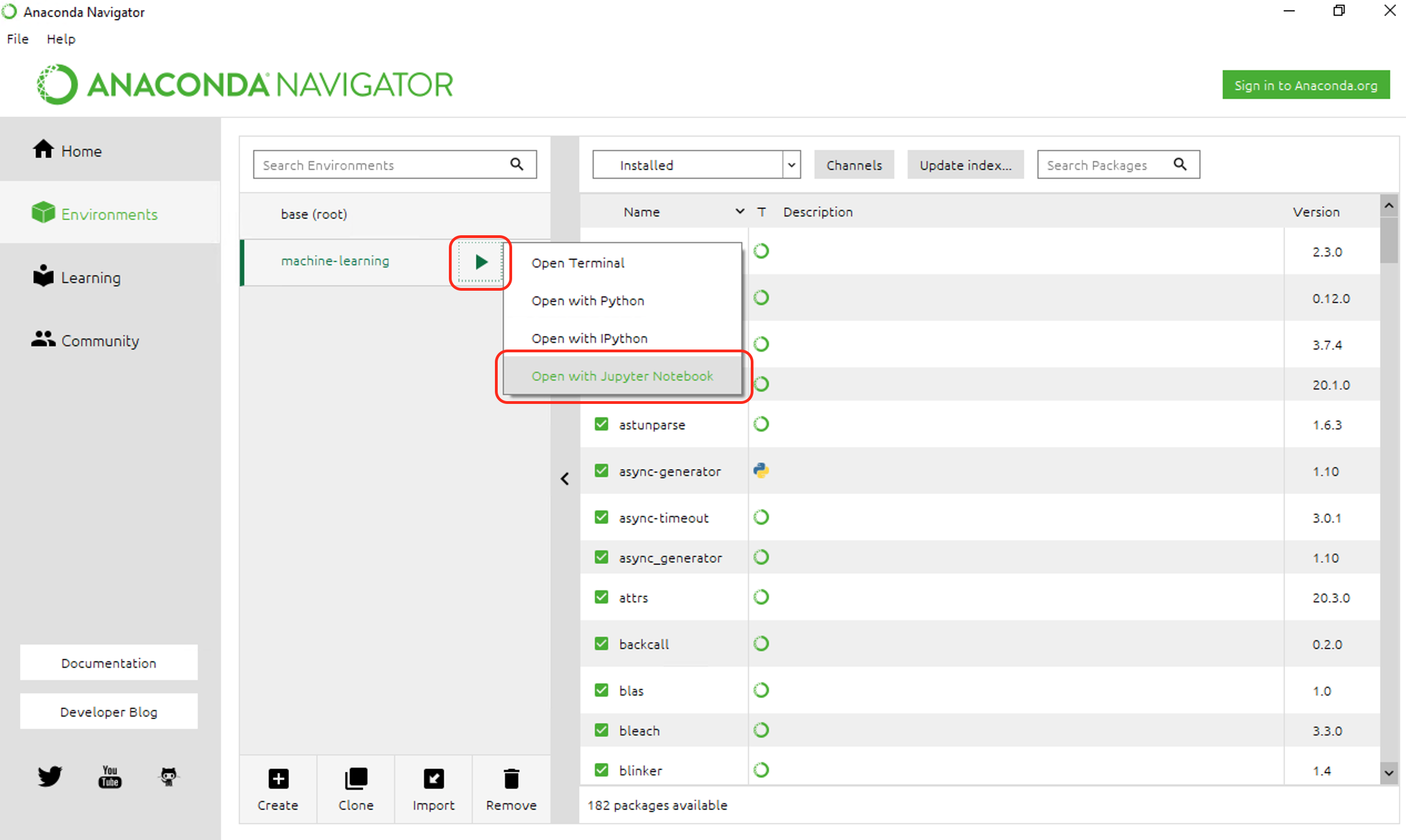The width and height of the screenshot is (1406, 840).
Task: Click the scrollbar up arrow in package list
Action: click(x=1388, y=205)
